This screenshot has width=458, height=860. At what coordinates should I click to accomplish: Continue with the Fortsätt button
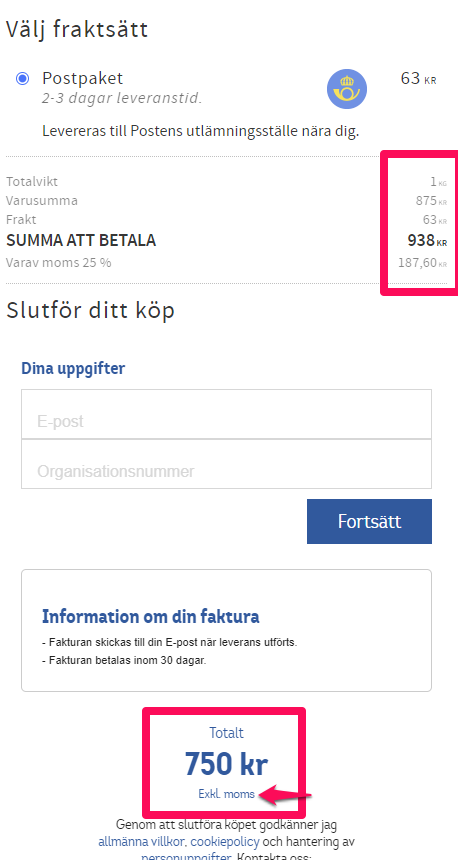coord(369,521)
